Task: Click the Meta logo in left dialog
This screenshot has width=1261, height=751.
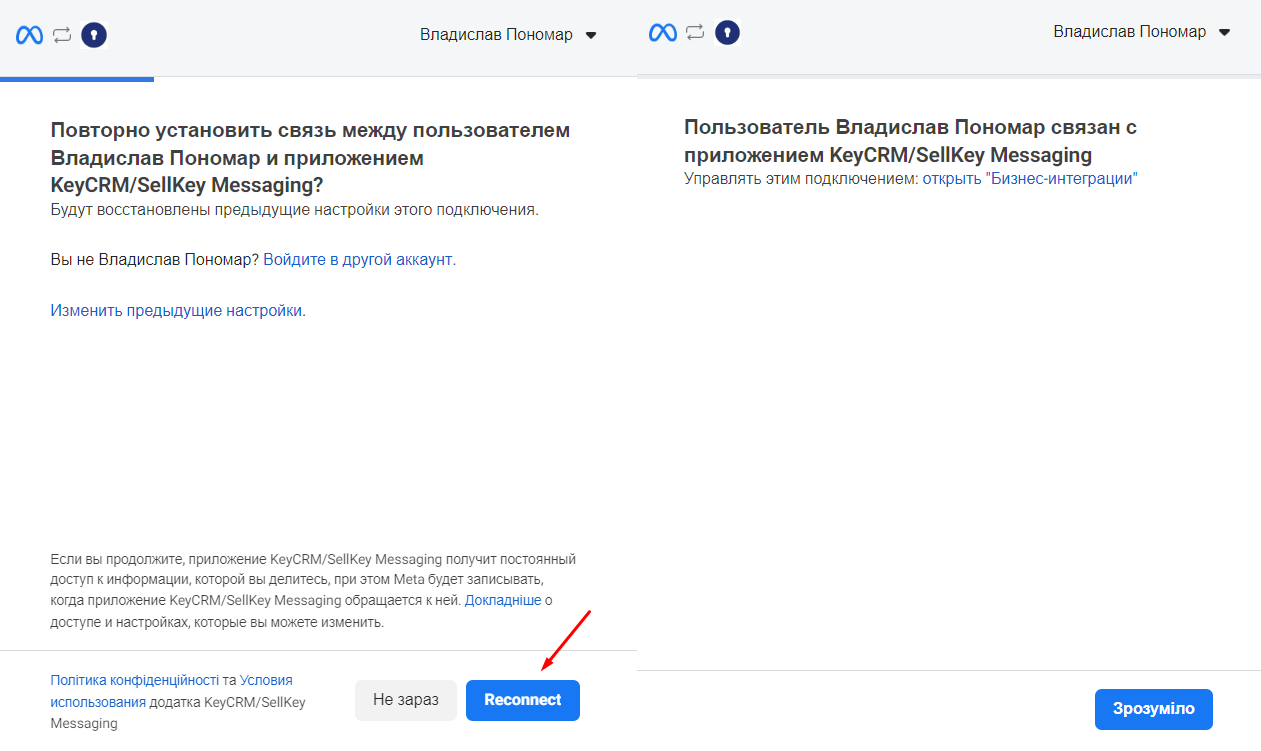Action: click(x=29, y=35)
